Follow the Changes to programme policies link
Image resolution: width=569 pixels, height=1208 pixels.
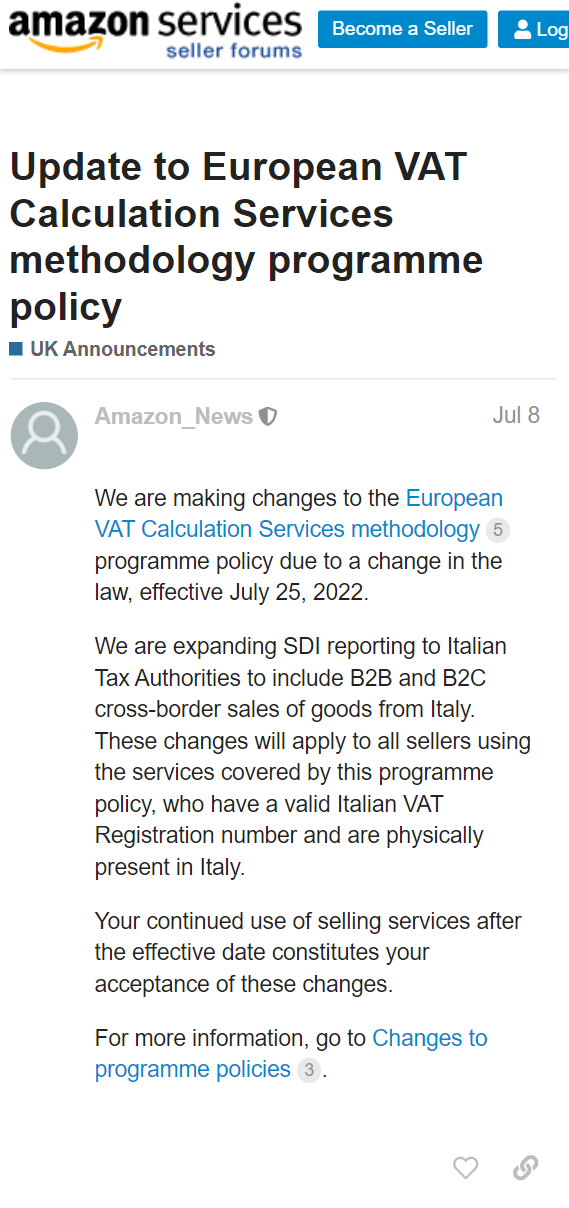point(291,1054)
